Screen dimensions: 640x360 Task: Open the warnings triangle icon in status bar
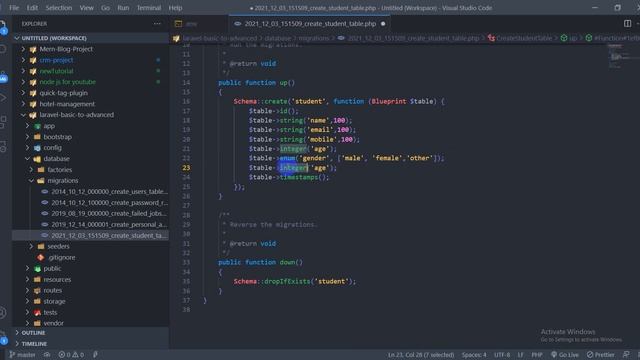point(75,355)
